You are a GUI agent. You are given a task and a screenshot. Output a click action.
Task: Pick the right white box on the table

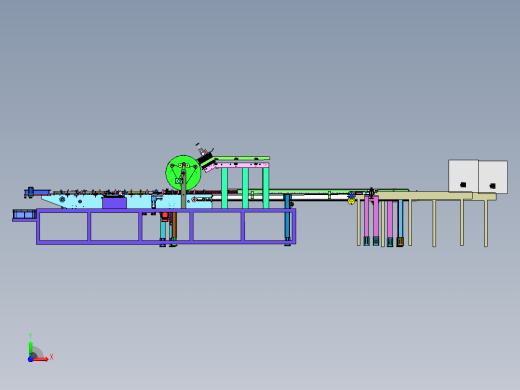[493, 177]
